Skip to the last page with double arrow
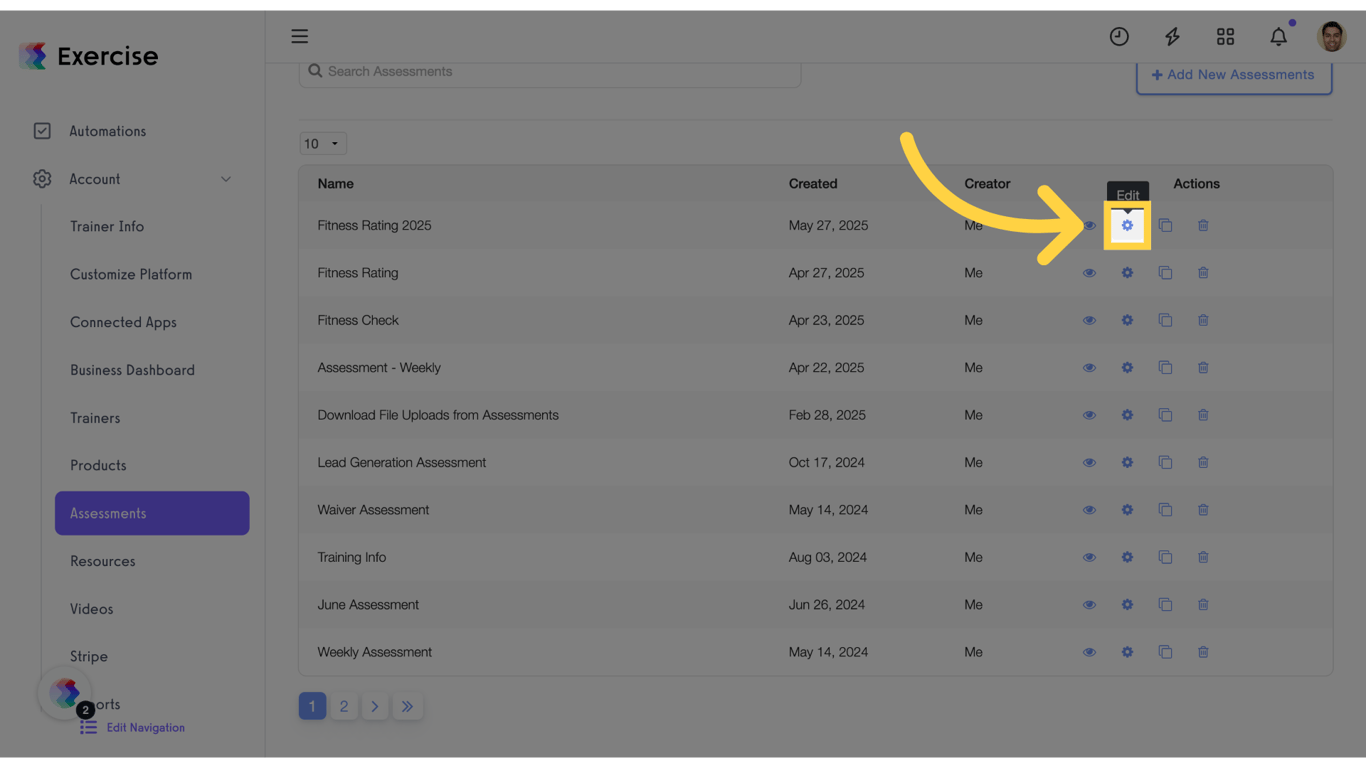1366x768 pixels. pos(407,707)
